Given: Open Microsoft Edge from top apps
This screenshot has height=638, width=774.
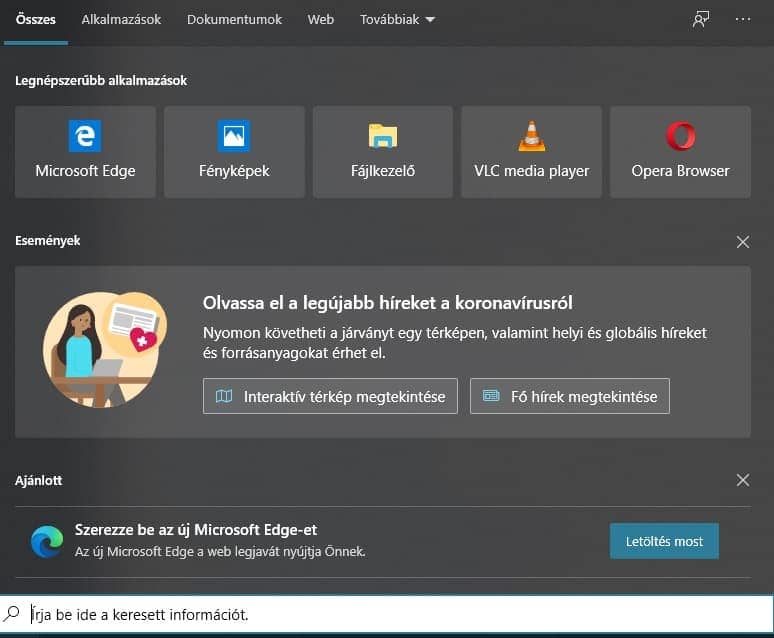Looking at the screenshot, I should (x=85, y=152).
